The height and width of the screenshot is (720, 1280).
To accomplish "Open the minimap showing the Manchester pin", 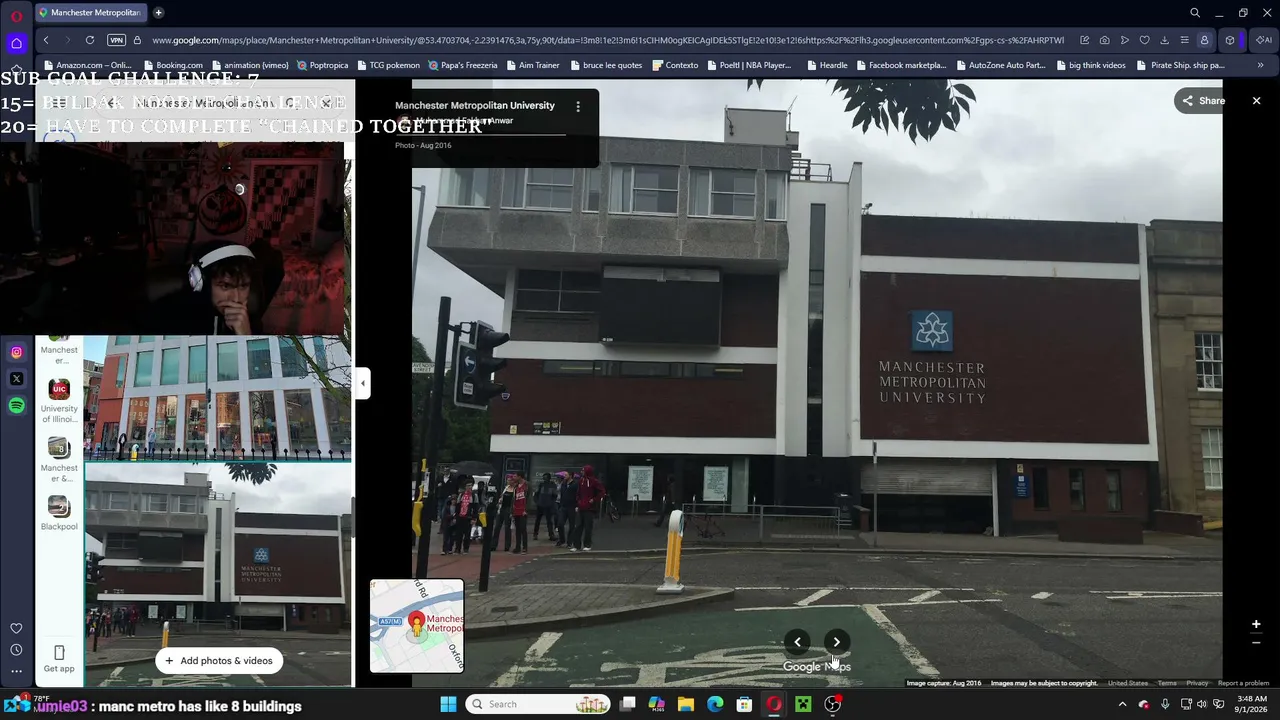I will pos(417,626).
